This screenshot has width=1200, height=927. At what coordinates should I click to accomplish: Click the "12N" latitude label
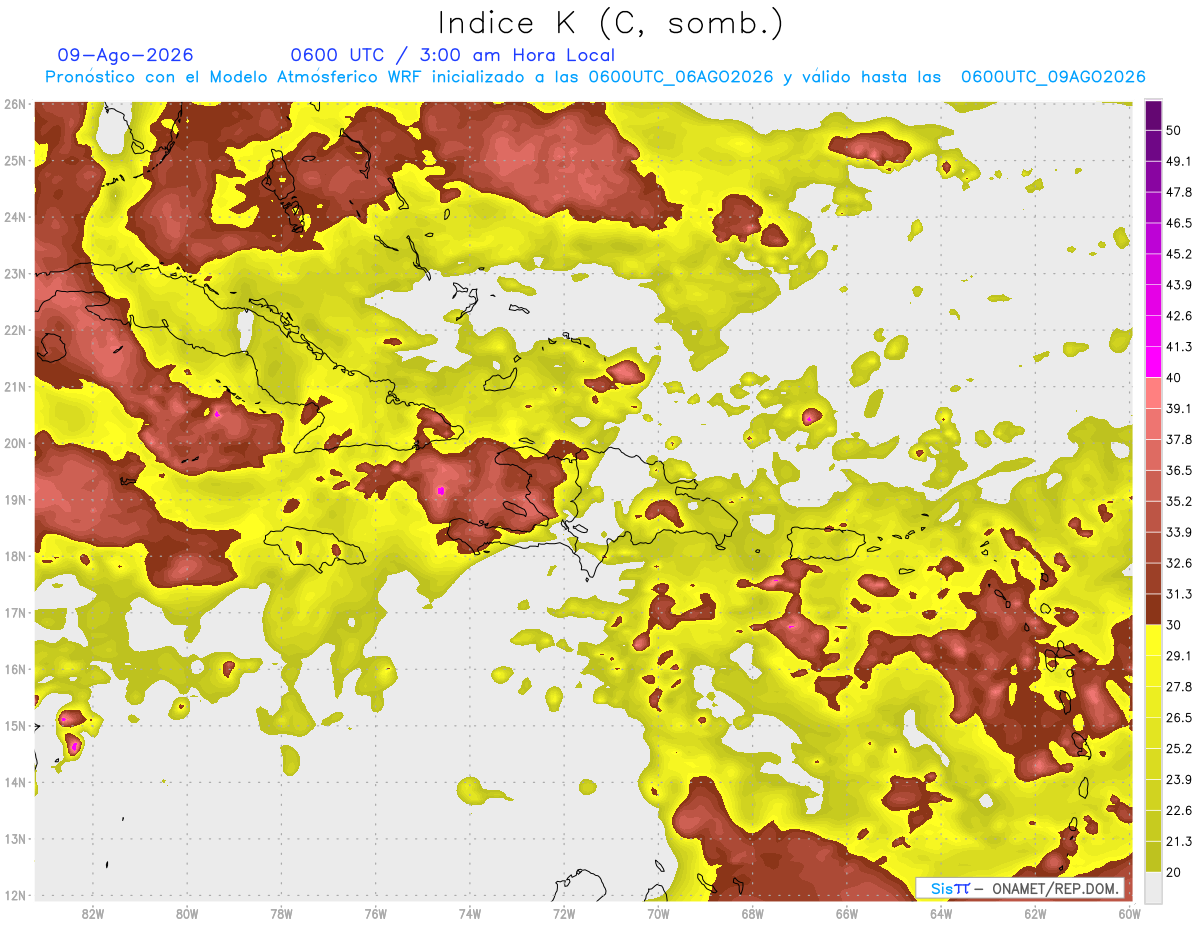click(x=15, y=895)
